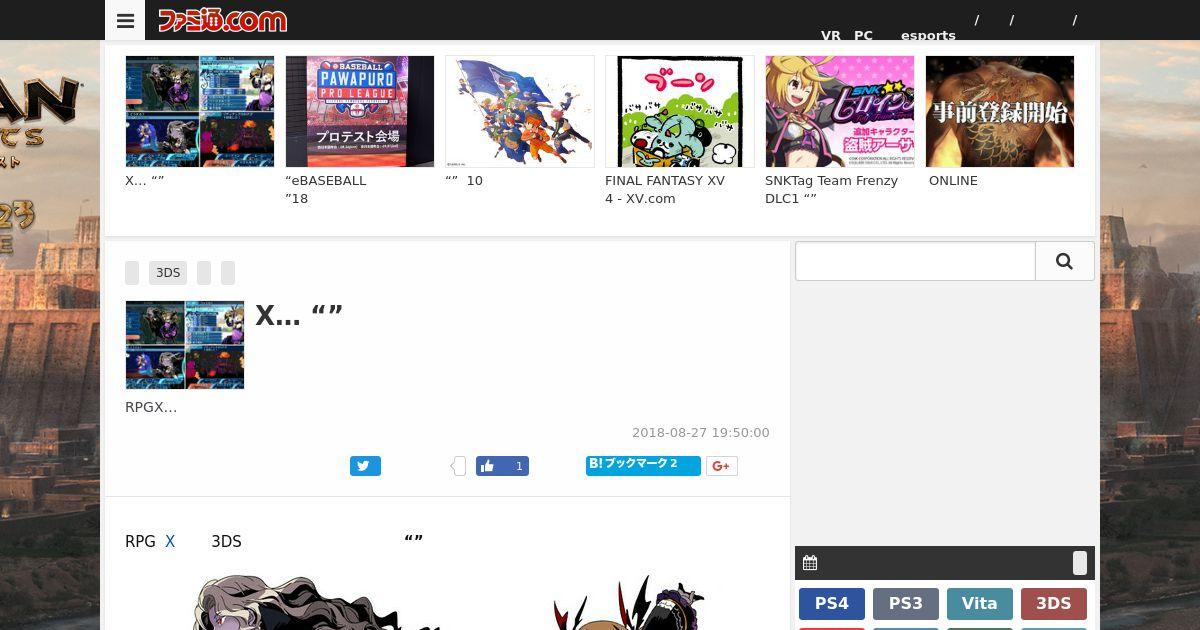Viewport: 1200px width, 630px height.
Task: Select the PS4 platform button
Action: (x=832, y=604)
